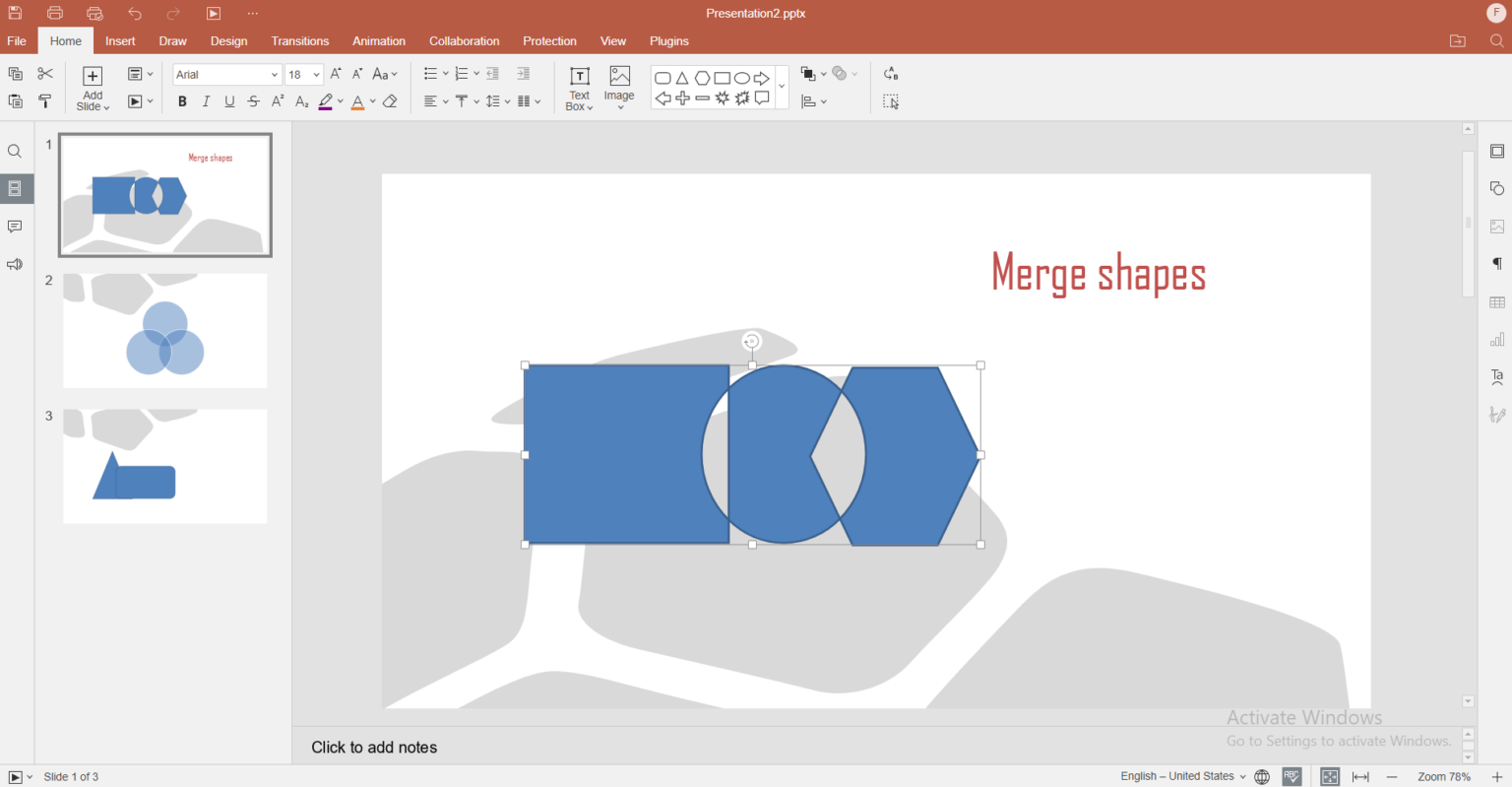The height and width of the screenshot is (787, 1512).
Task: Switch to the Insert tab
Action: (x=120, y=41)
